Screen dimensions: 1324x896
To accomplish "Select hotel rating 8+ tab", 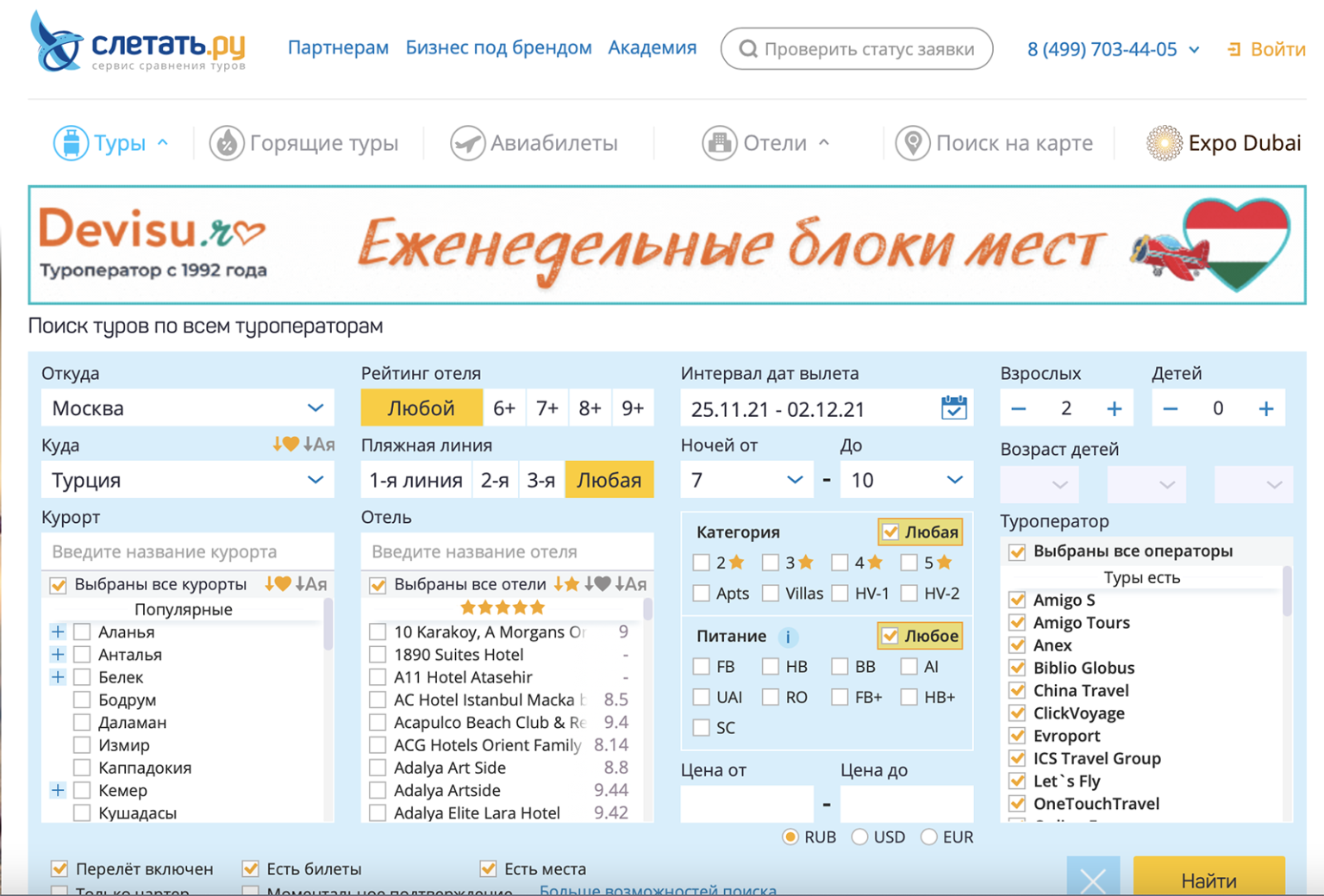I will coord(590,408).
